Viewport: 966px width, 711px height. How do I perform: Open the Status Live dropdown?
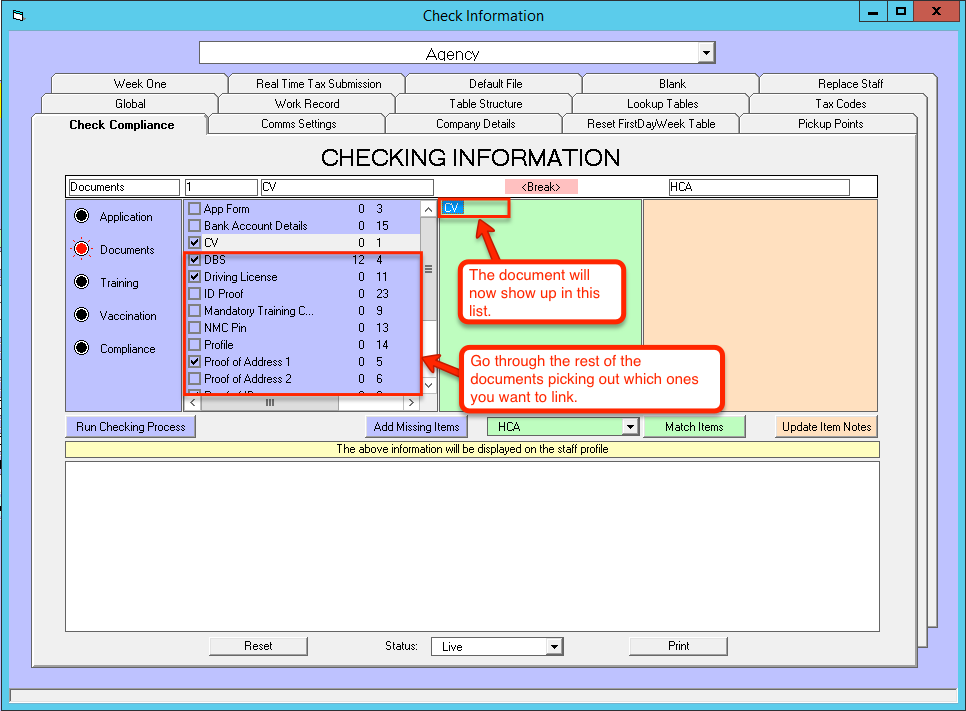click(x=554, y=647)
